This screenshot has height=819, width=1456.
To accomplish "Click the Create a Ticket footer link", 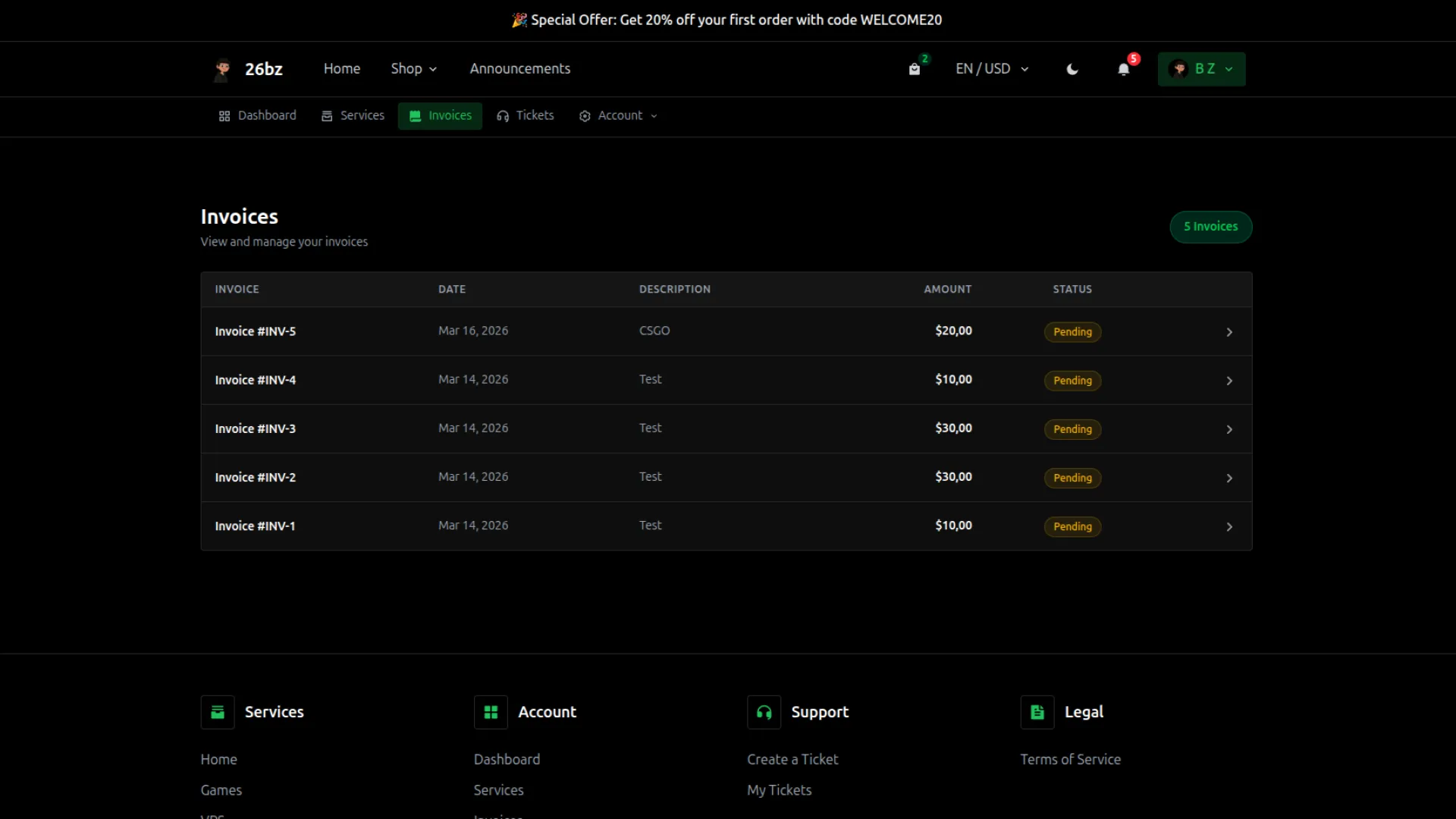I will (792, 759).
